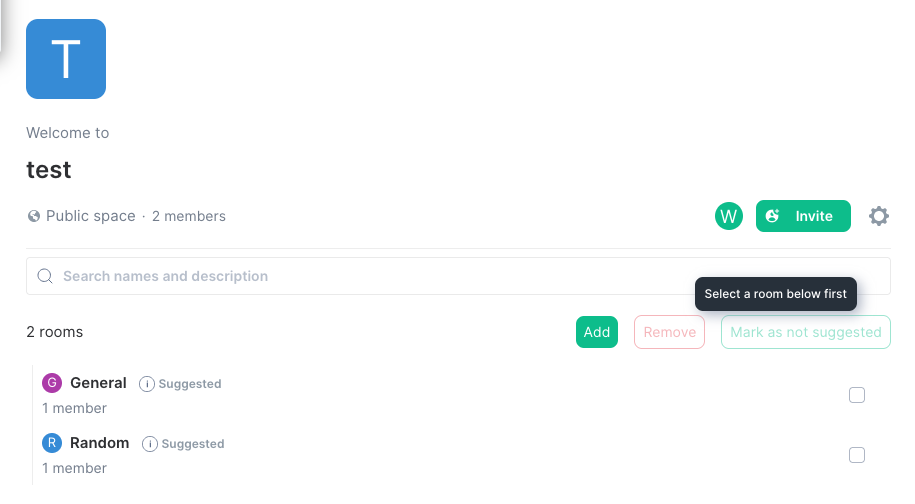Click info icon next to General
915x504 pixels.
point(146,384)
